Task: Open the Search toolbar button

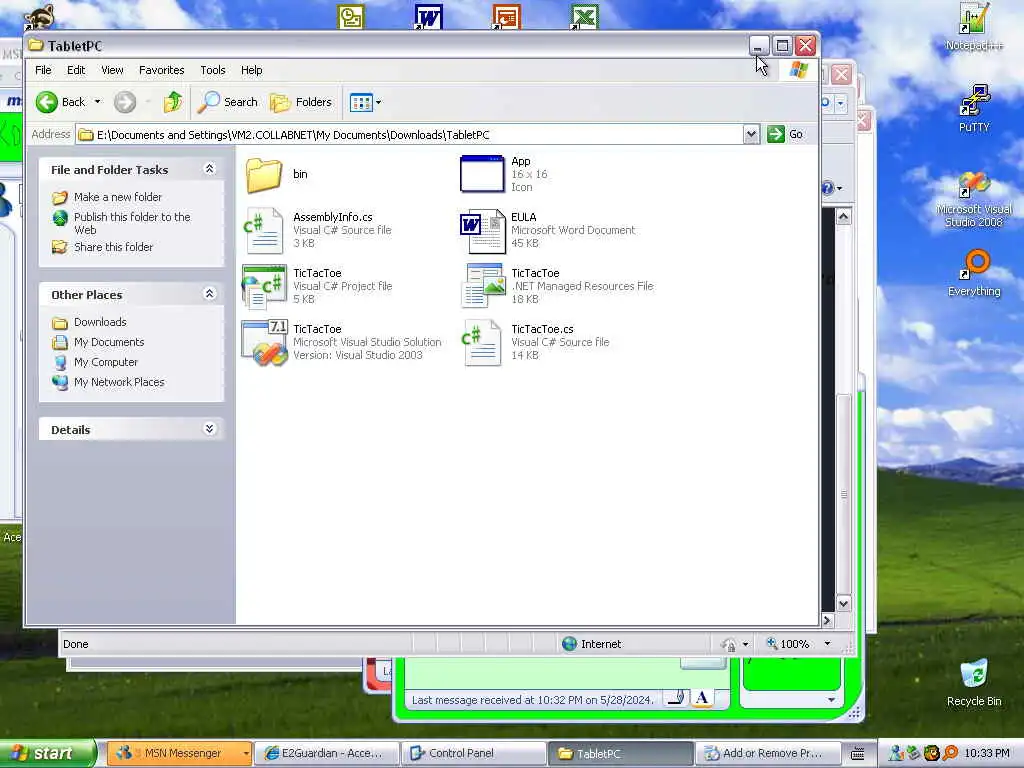Action: 228,102
